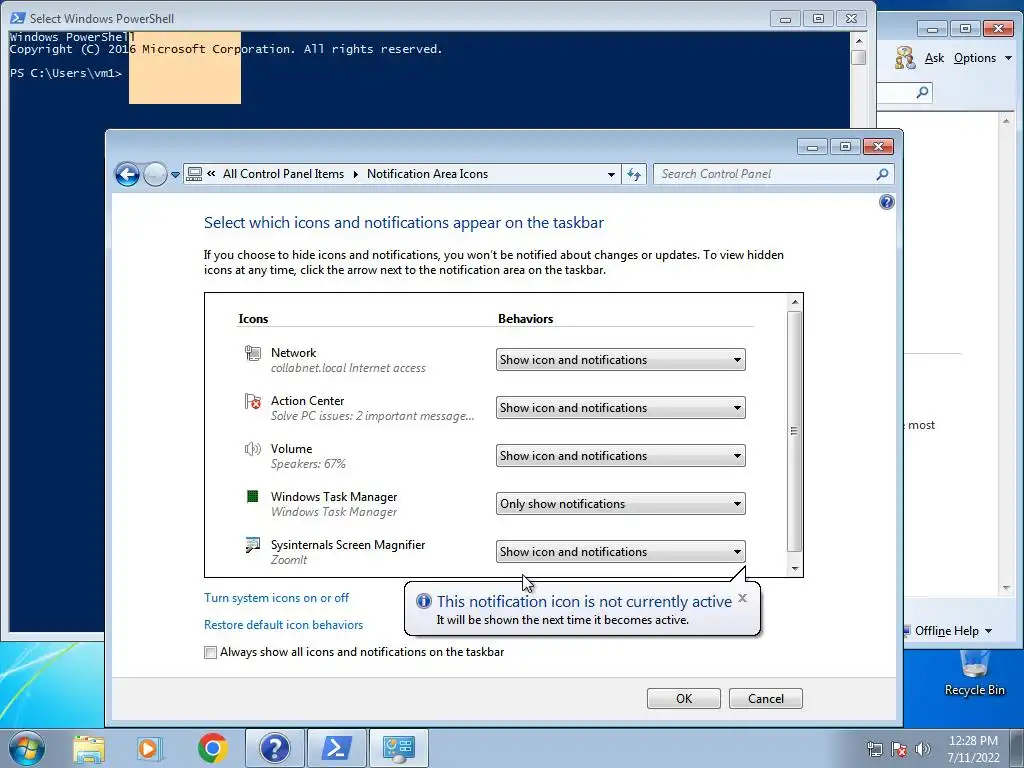Open Windows Explorer from taskbar
The image size is (1024, 768).
pos(89,748)
